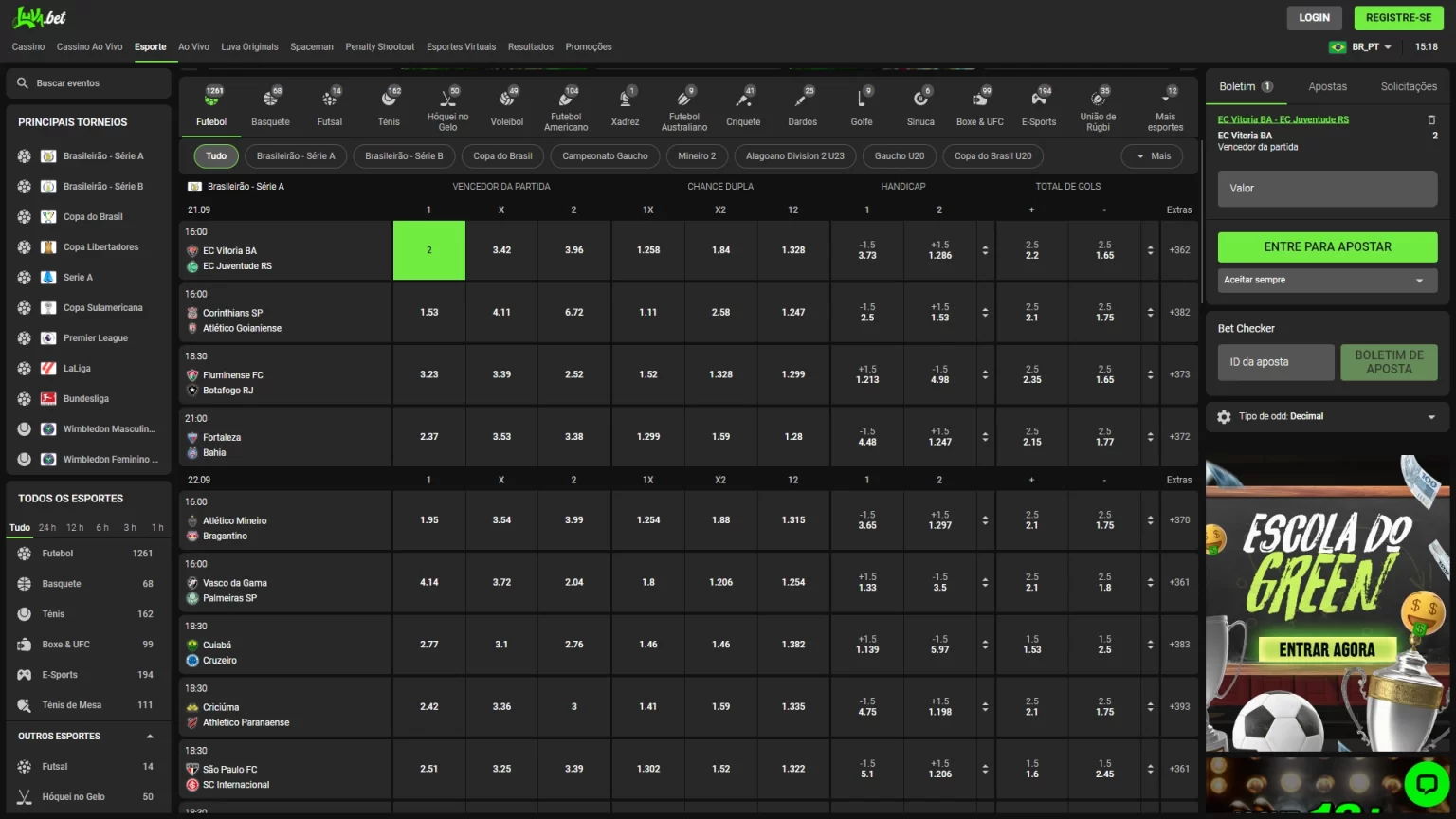Open odds type settings gear icon
The image size is (1456, 819).
click(x=1224, y=417)
